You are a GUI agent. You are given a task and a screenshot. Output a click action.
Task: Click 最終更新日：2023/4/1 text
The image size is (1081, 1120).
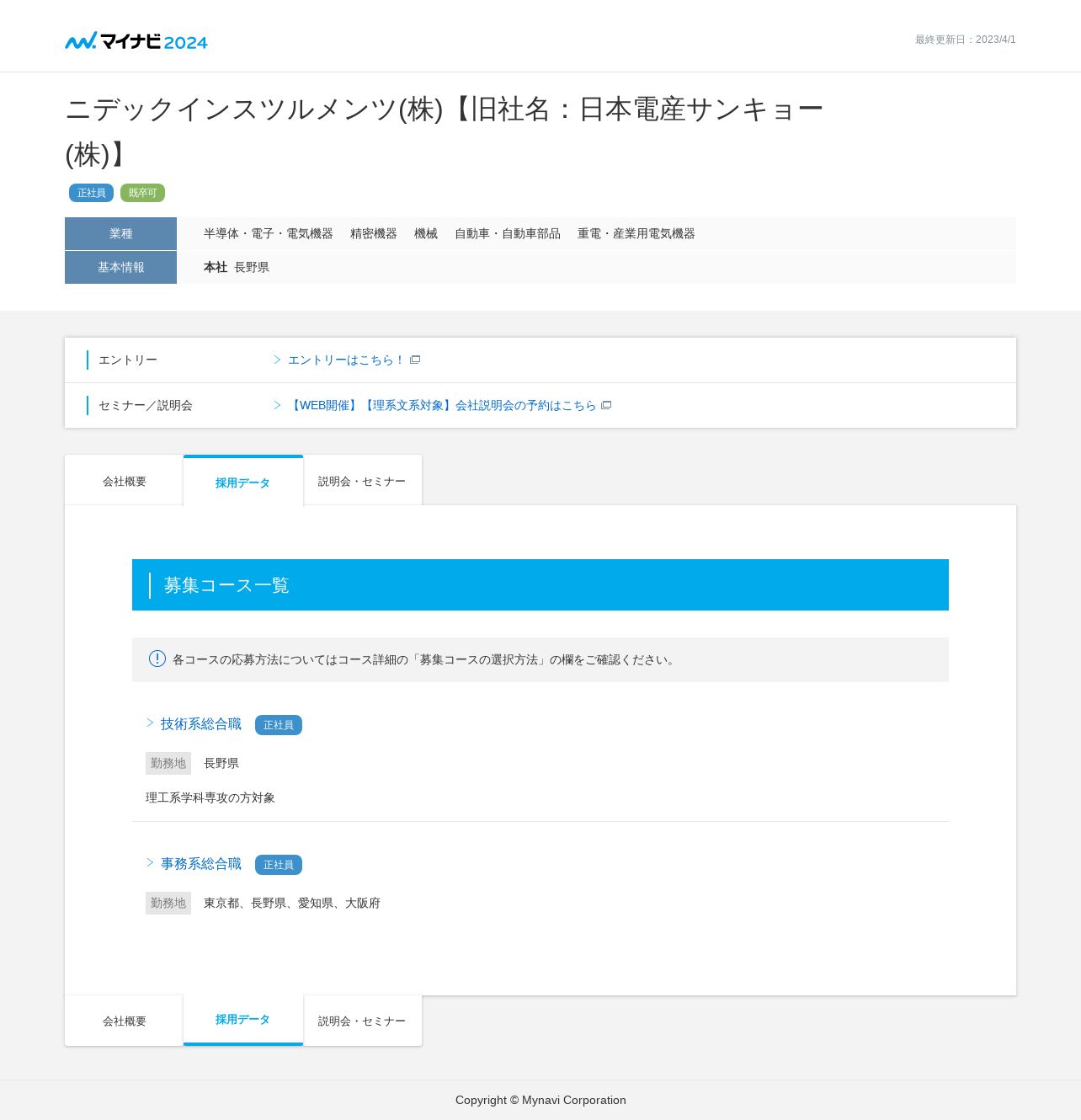coord(966,40)
